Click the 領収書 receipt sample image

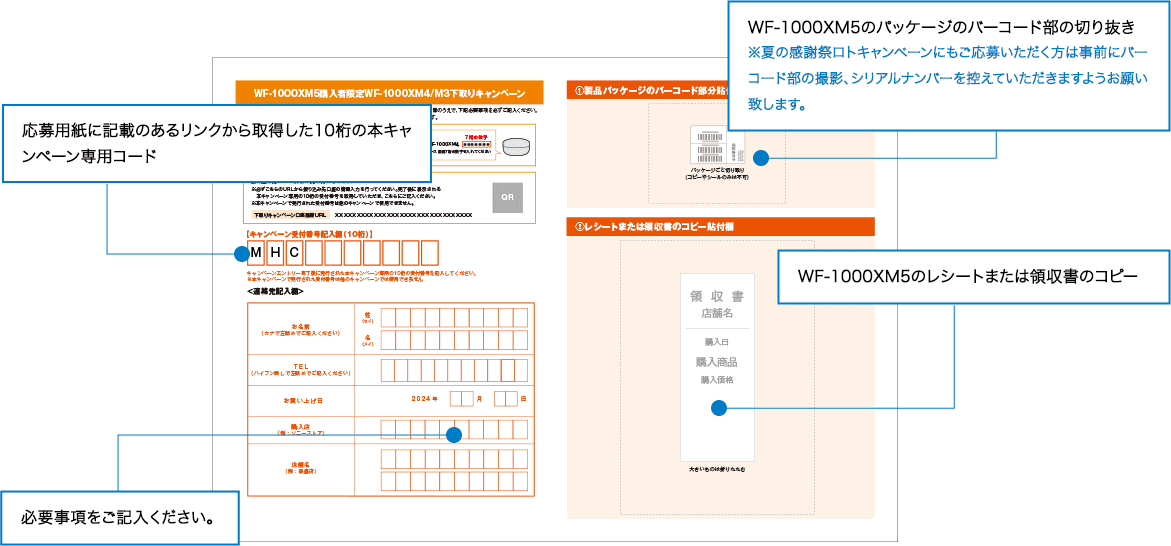coord(717,365)
